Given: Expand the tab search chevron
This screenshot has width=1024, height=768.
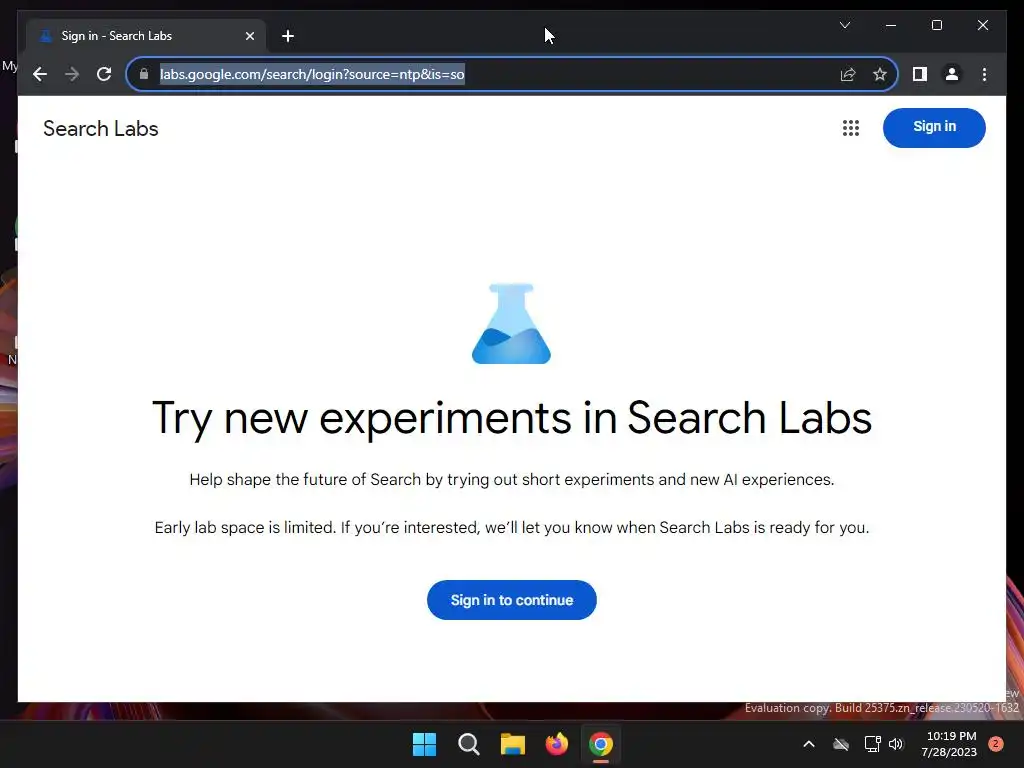Looking at the screenshot, I should coord(844,25).
